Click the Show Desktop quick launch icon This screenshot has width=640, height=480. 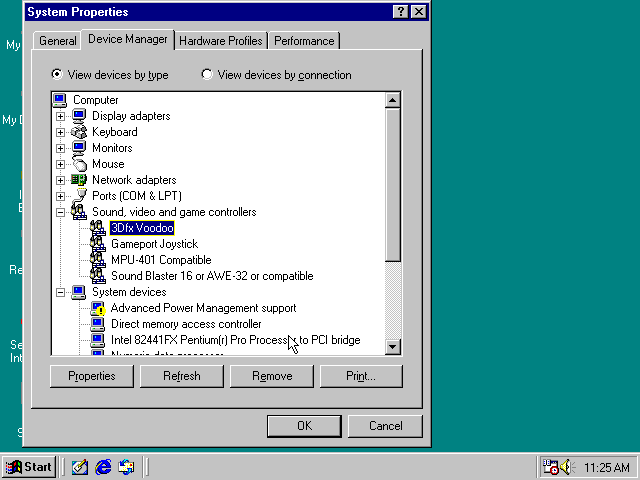click(80, 467)
